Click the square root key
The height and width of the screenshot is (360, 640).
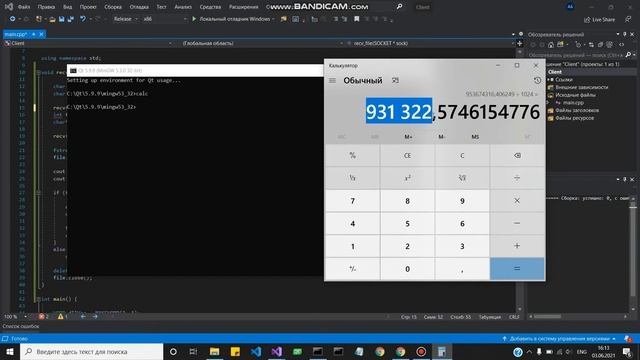[462, 178]
